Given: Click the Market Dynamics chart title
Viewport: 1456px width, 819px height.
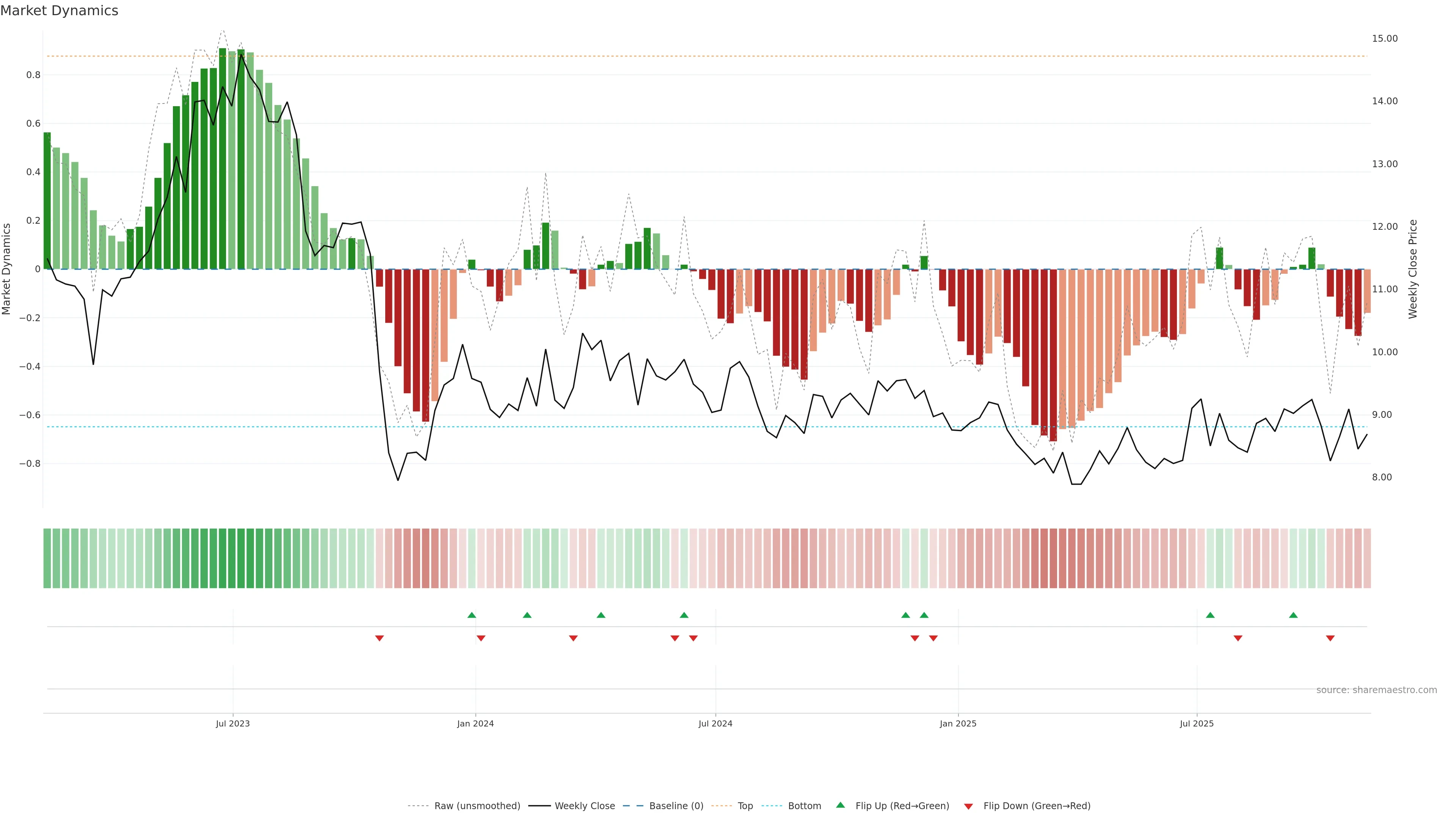Looking at the screenshot, I should pos(60,11).
